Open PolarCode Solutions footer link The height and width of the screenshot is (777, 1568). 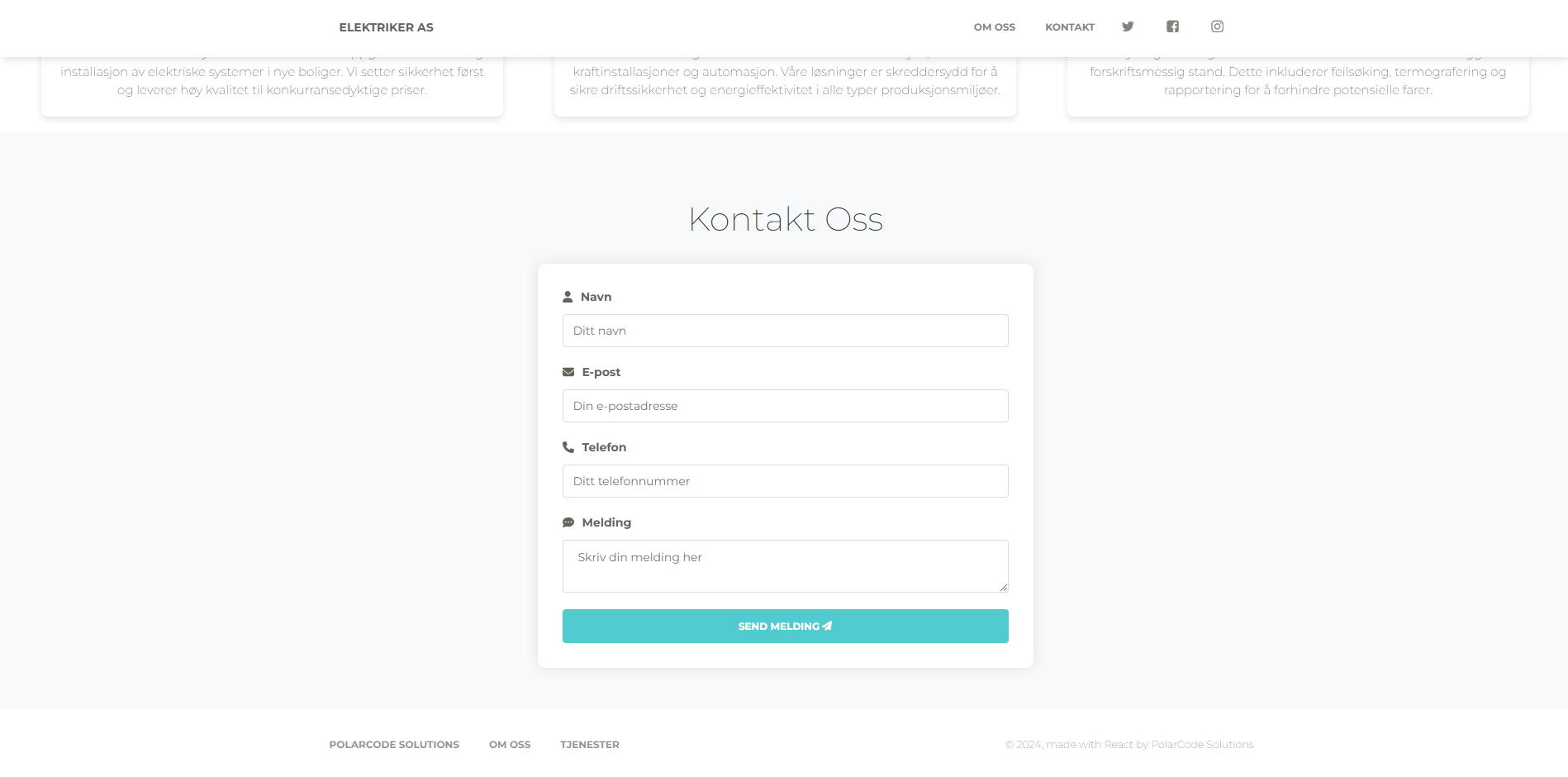[394, 745]
